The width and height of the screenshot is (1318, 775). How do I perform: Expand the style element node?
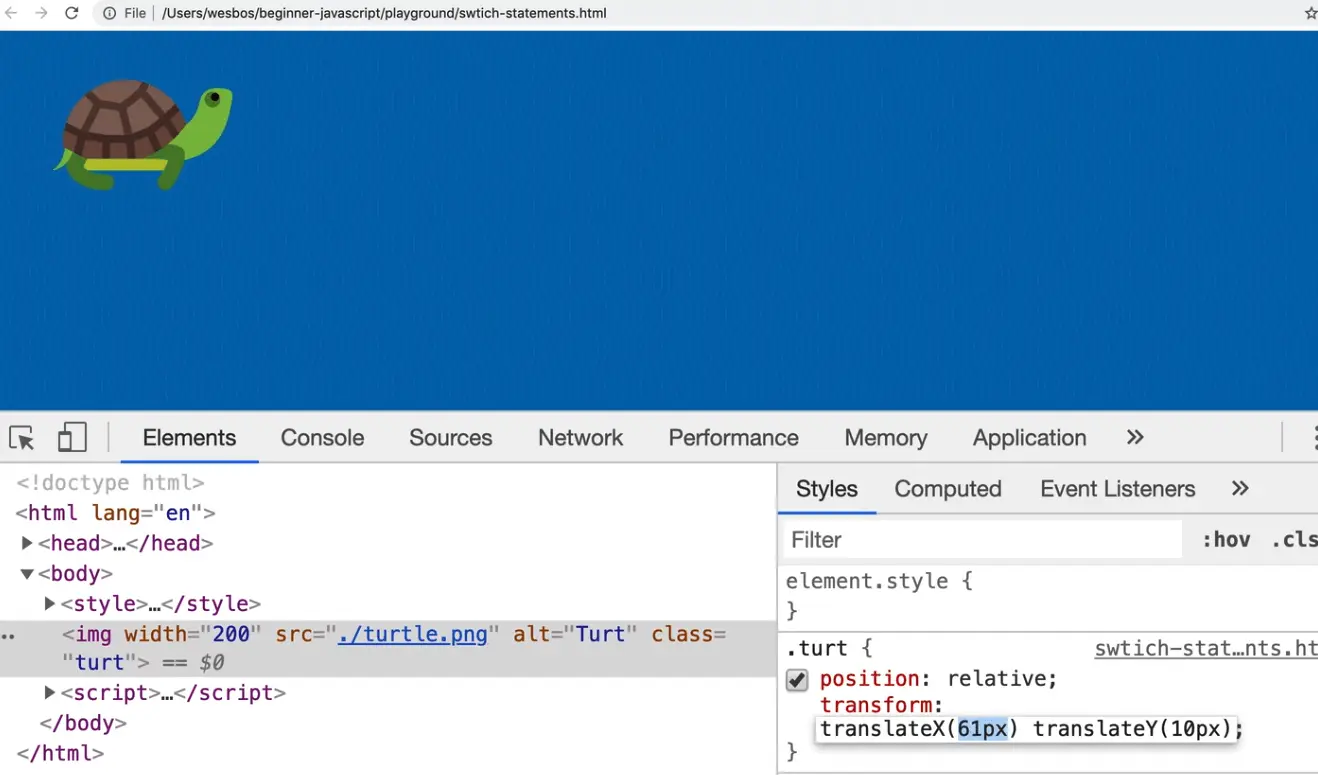50,604
